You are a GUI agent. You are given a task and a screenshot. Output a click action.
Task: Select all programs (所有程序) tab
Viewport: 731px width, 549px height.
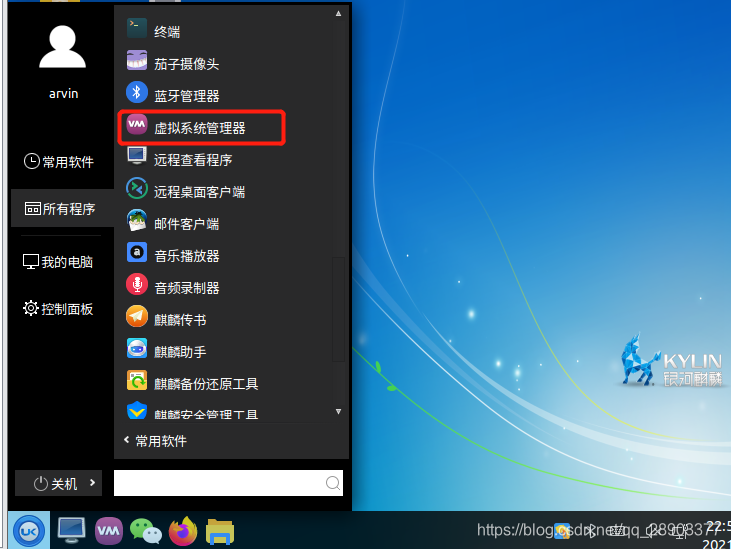coord(62,208)
